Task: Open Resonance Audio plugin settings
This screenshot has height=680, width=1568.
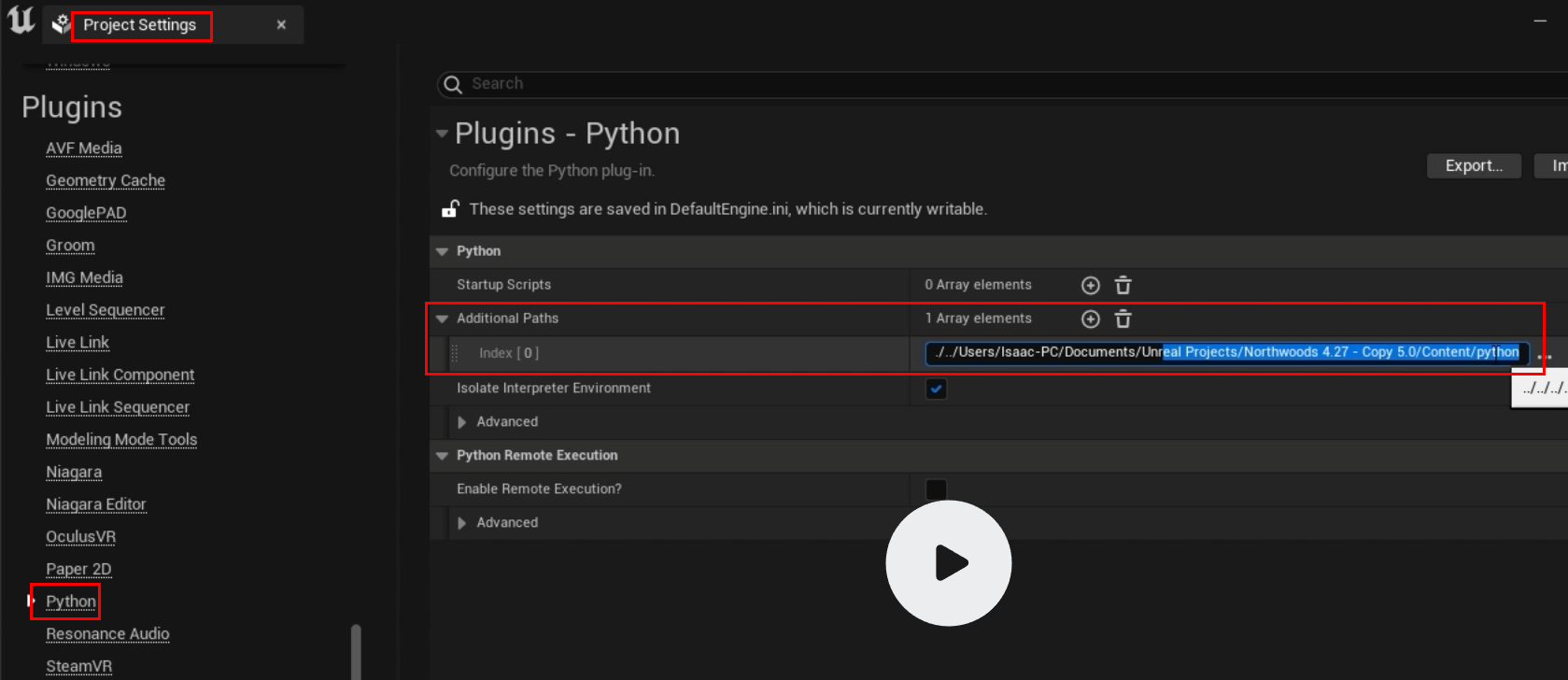Action: tap(107, 633)
